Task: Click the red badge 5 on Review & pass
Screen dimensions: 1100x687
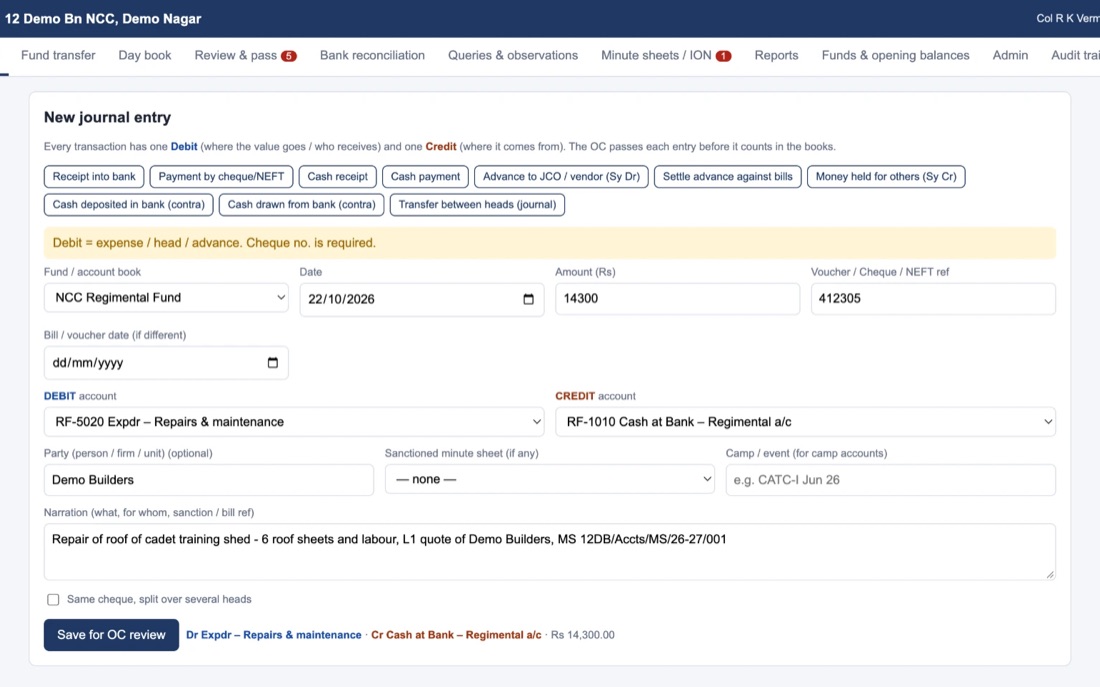Action: point(288,56)
